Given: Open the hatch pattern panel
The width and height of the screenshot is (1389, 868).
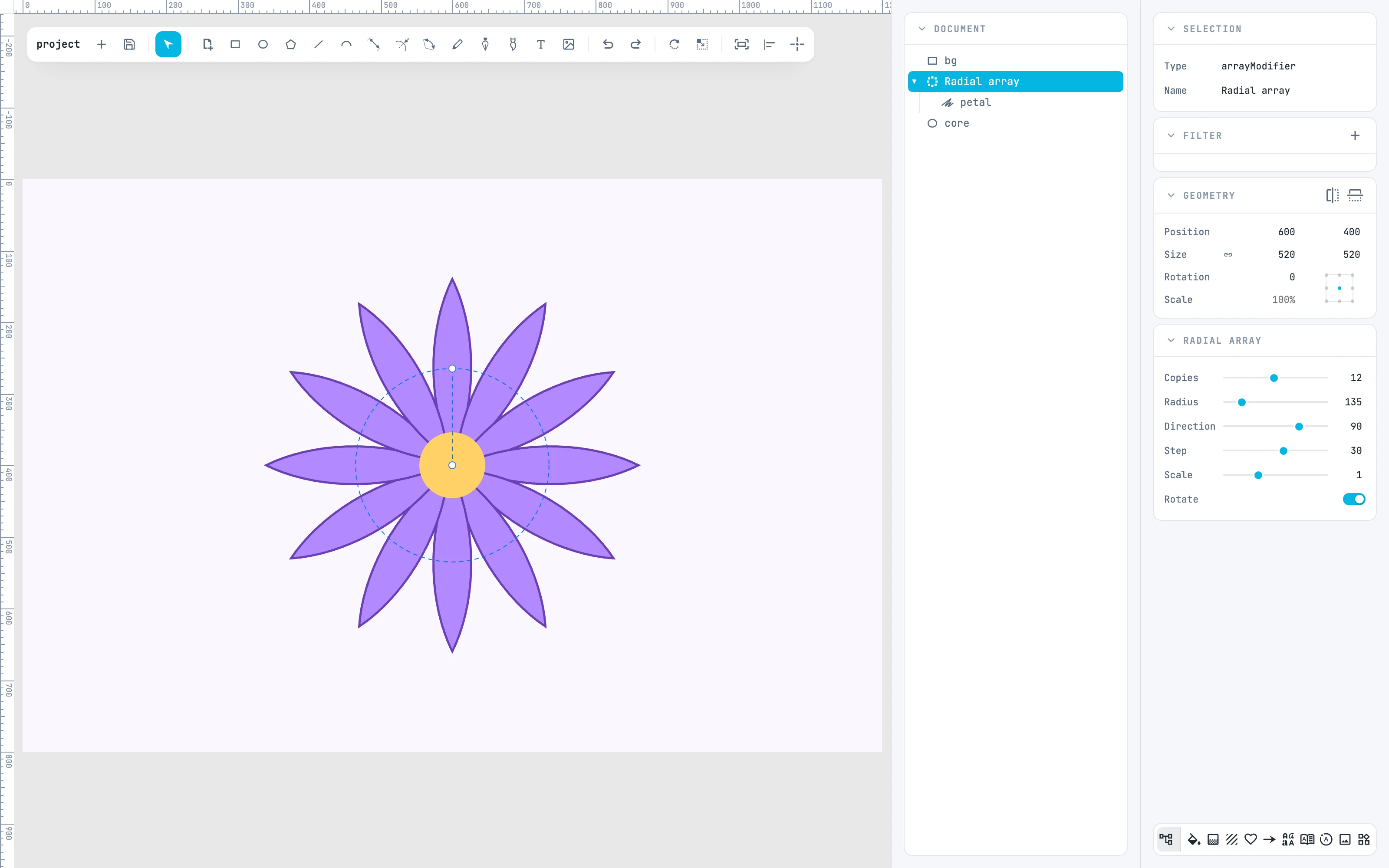Looking at the screenshot, I should point(1232,839).
